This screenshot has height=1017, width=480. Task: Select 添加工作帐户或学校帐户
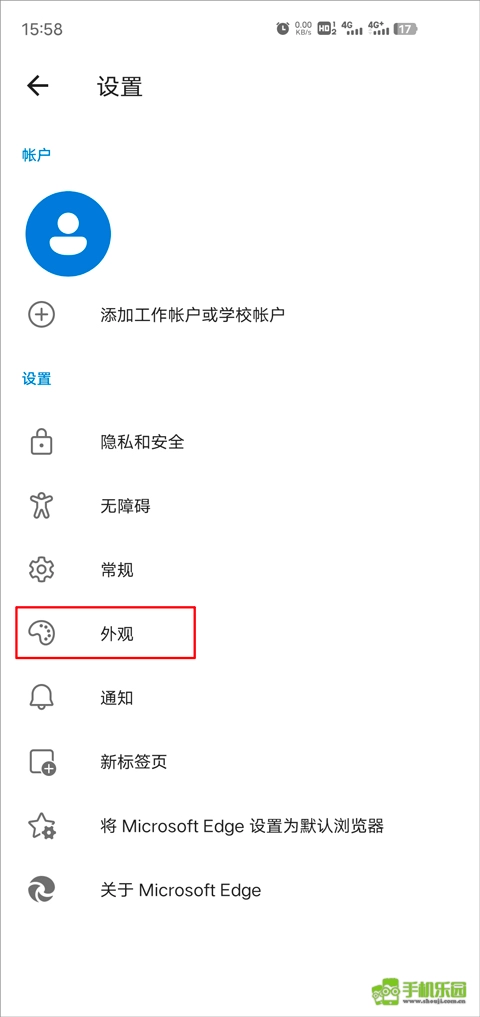click(x=240, y=315)
